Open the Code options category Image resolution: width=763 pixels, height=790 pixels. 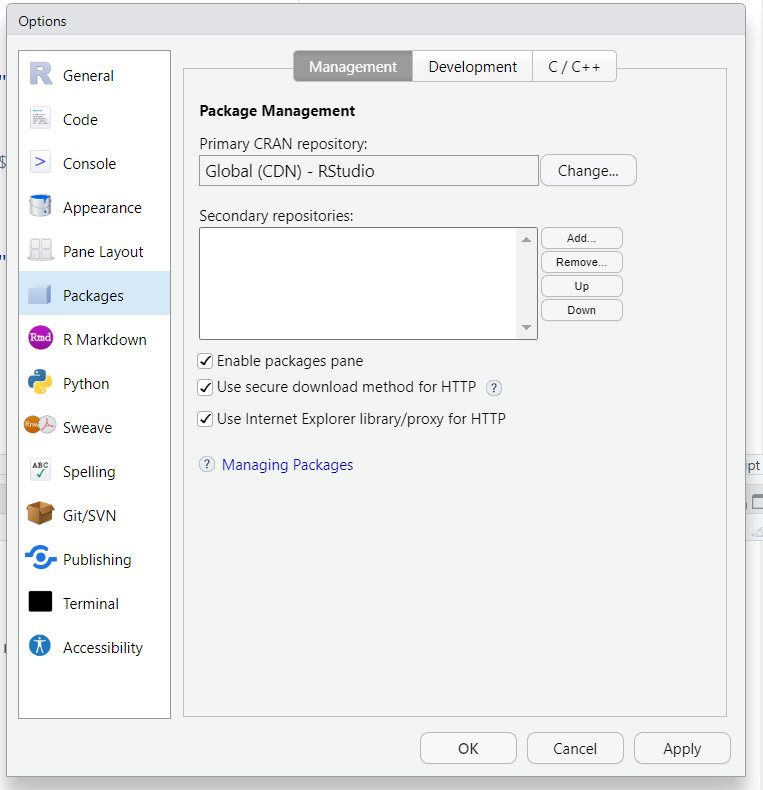coord(94,119)
